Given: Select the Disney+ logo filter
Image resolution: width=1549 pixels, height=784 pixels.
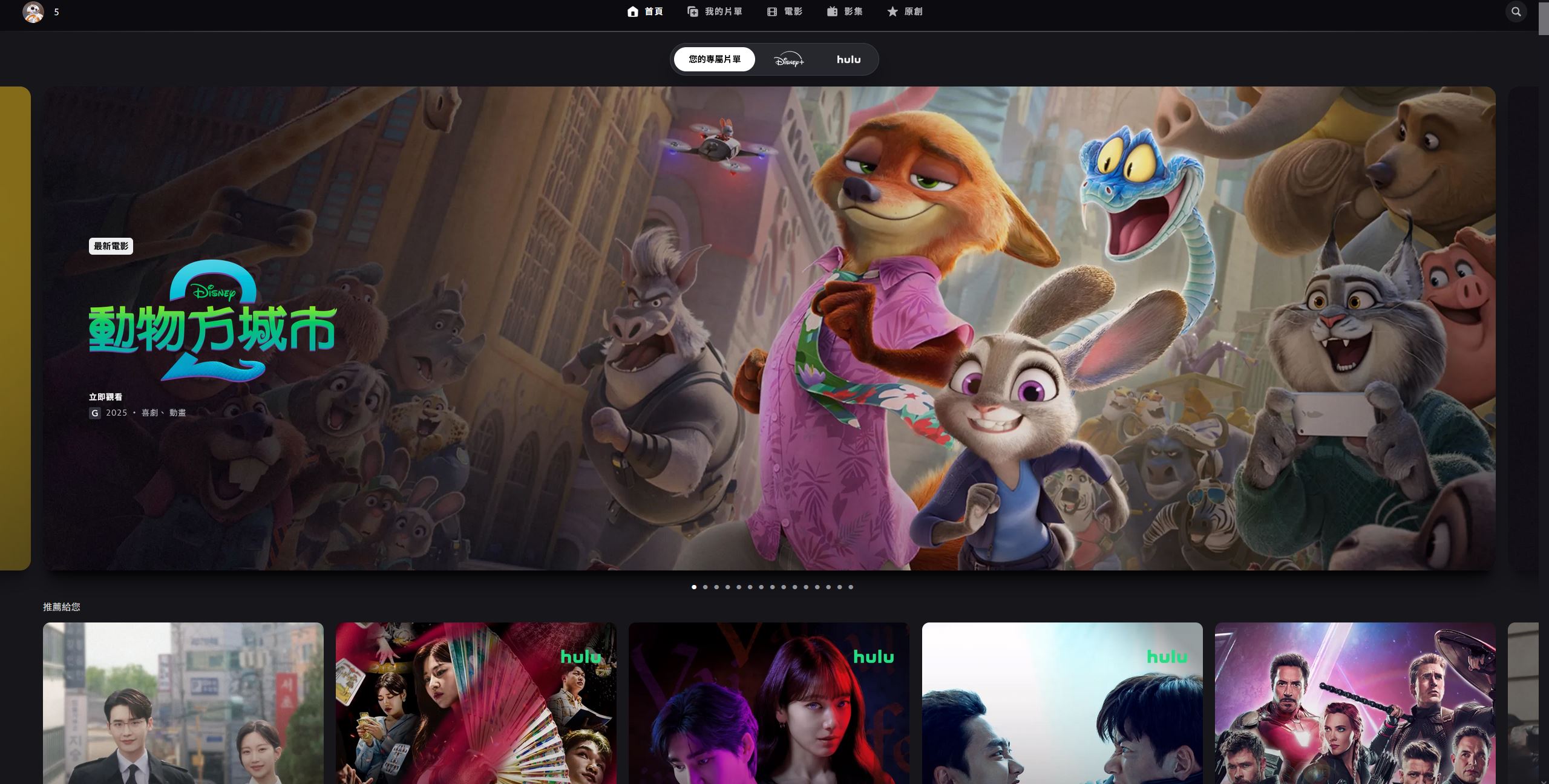Looking at the screenshot, I should point(789,59).
